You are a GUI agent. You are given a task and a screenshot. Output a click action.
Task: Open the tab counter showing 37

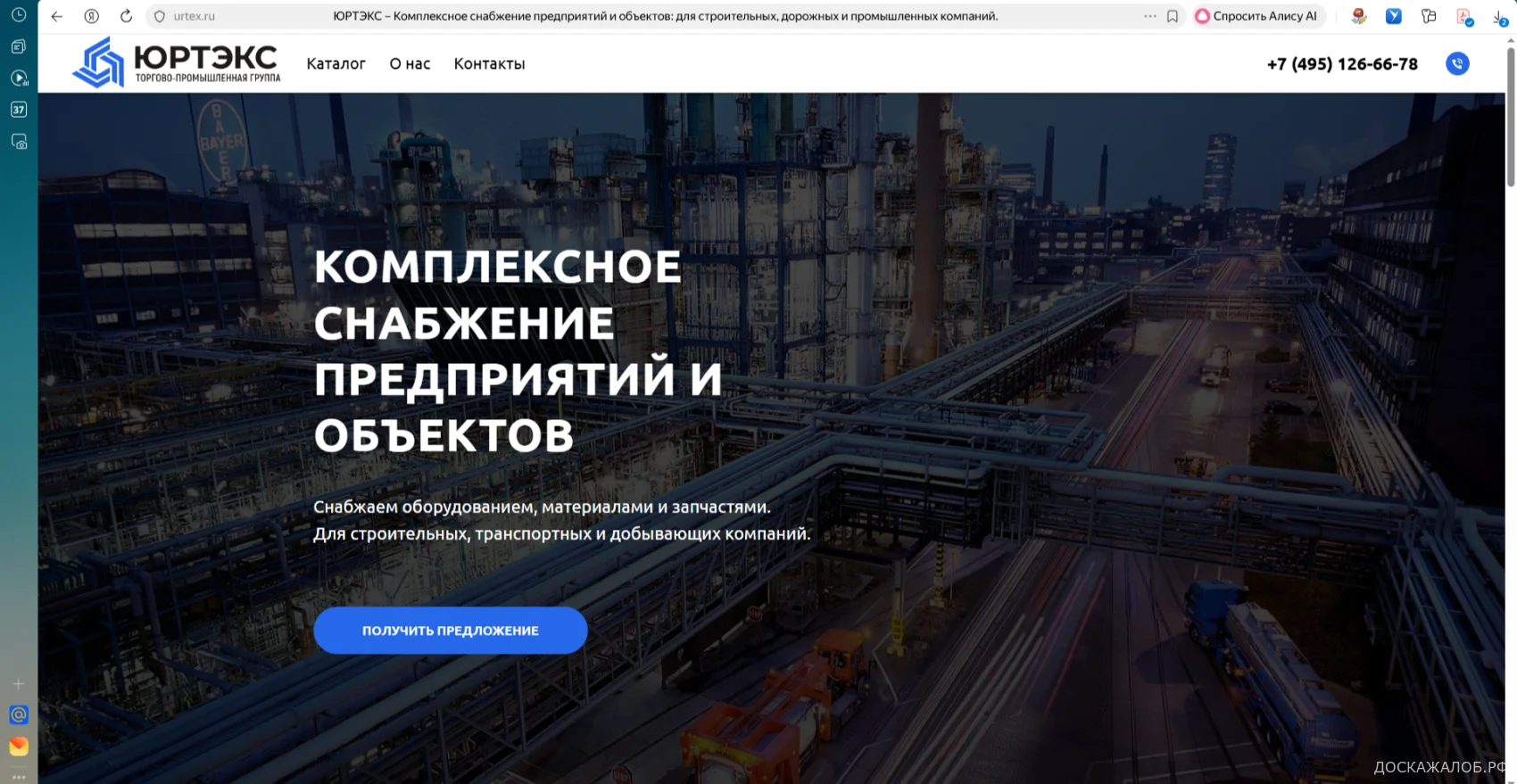point(18,110)
